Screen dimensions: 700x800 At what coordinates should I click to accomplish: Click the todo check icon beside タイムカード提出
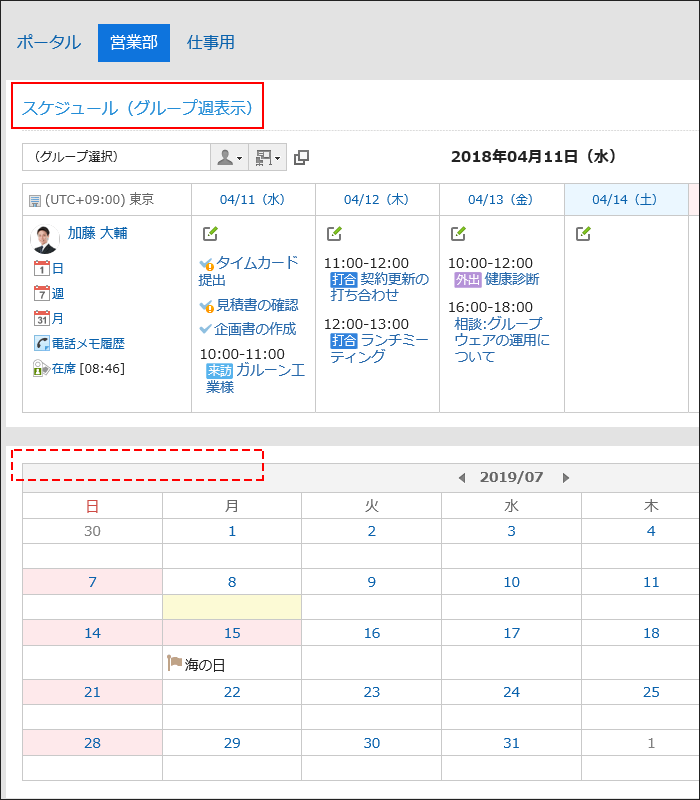point(206,264)
